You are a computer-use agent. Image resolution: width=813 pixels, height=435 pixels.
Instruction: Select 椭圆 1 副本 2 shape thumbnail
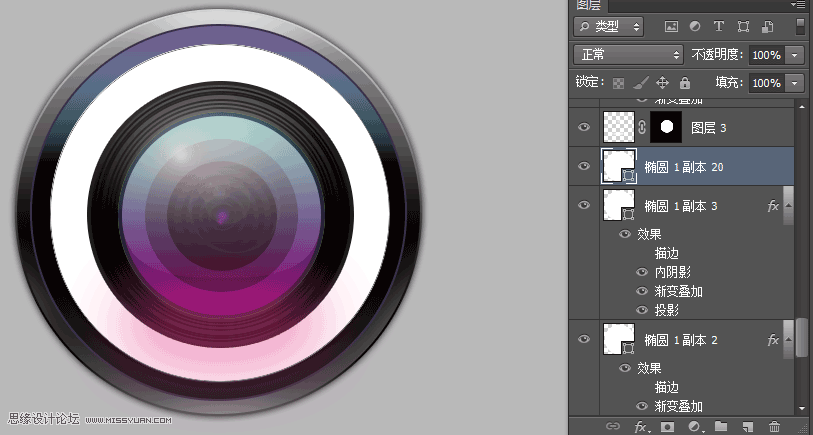pos(619,339)
